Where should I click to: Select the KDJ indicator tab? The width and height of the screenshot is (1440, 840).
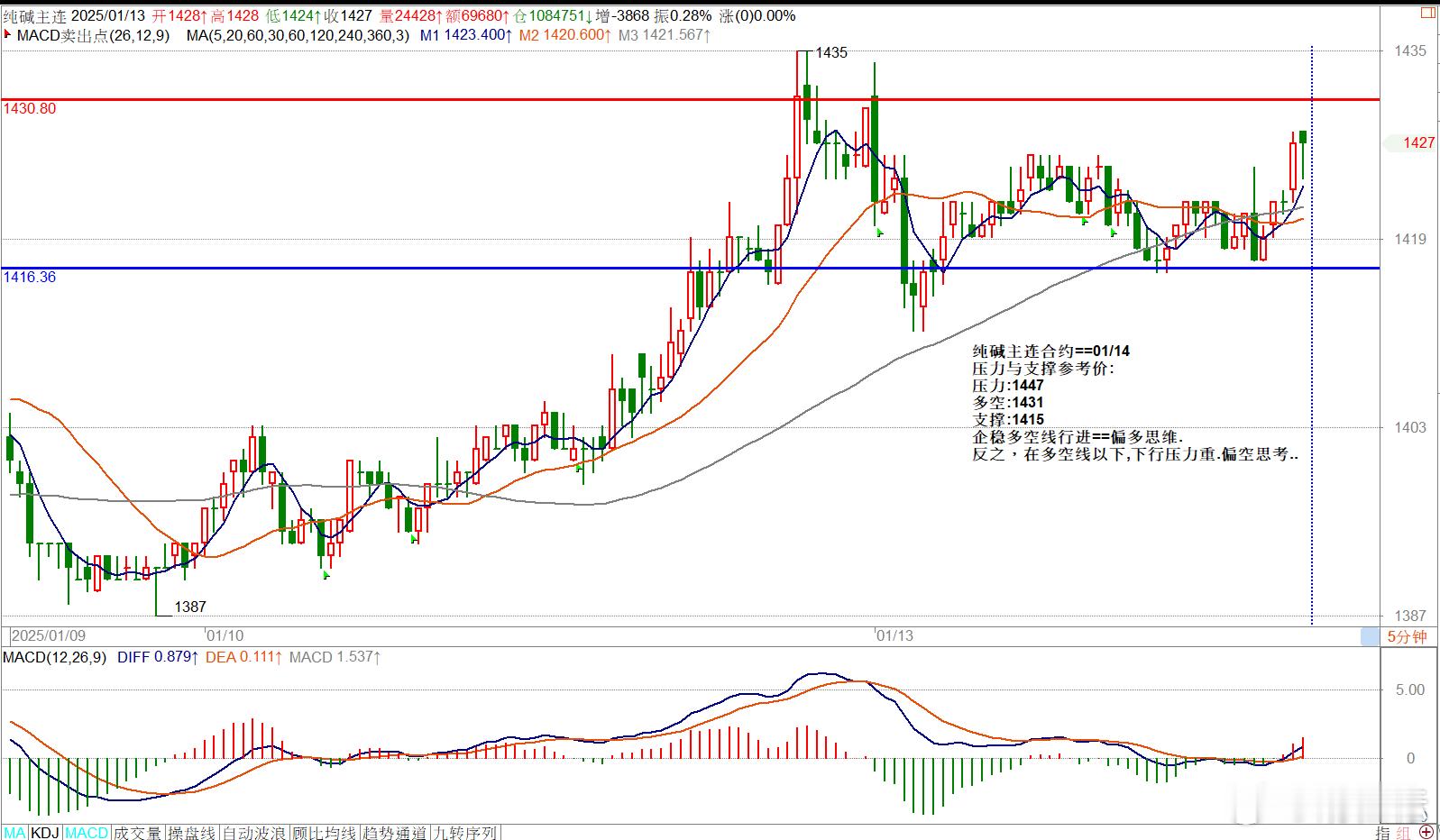click(x=45, y=833)
